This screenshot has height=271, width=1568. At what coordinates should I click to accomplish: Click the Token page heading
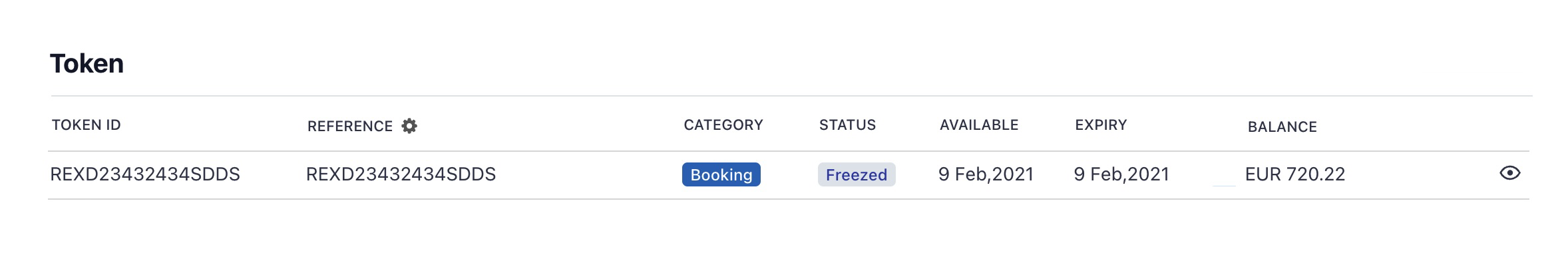pos(87,64)
